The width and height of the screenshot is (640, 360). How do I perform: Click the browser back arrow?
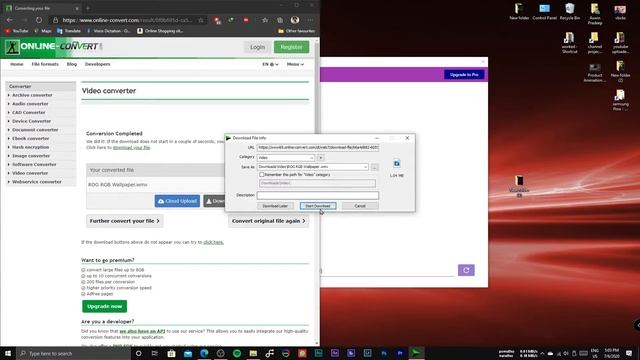point(9,20)
